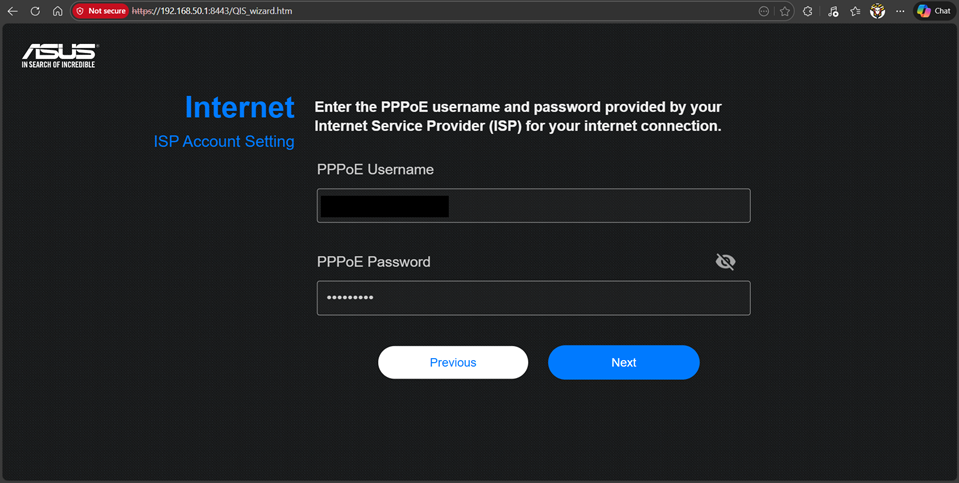Open Copilot Chat in the toolbar
The image size is (959, 483).
(934, 11)
